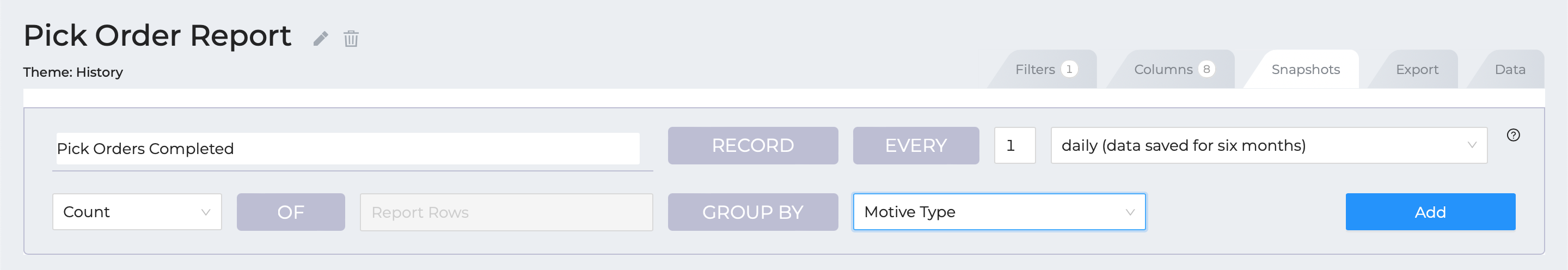Click chevron arrow of Motive Type selector
The image size is (1568, 270).
click(1130, 212)
